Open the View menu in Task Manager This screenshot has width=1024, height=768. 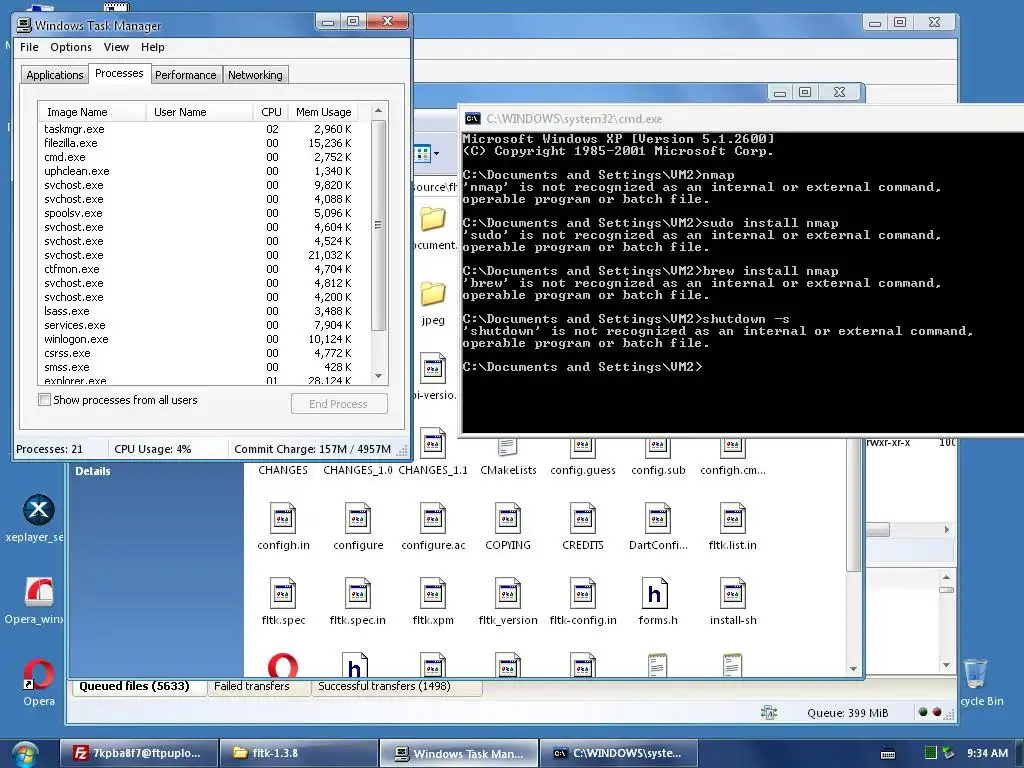[116, 47]
